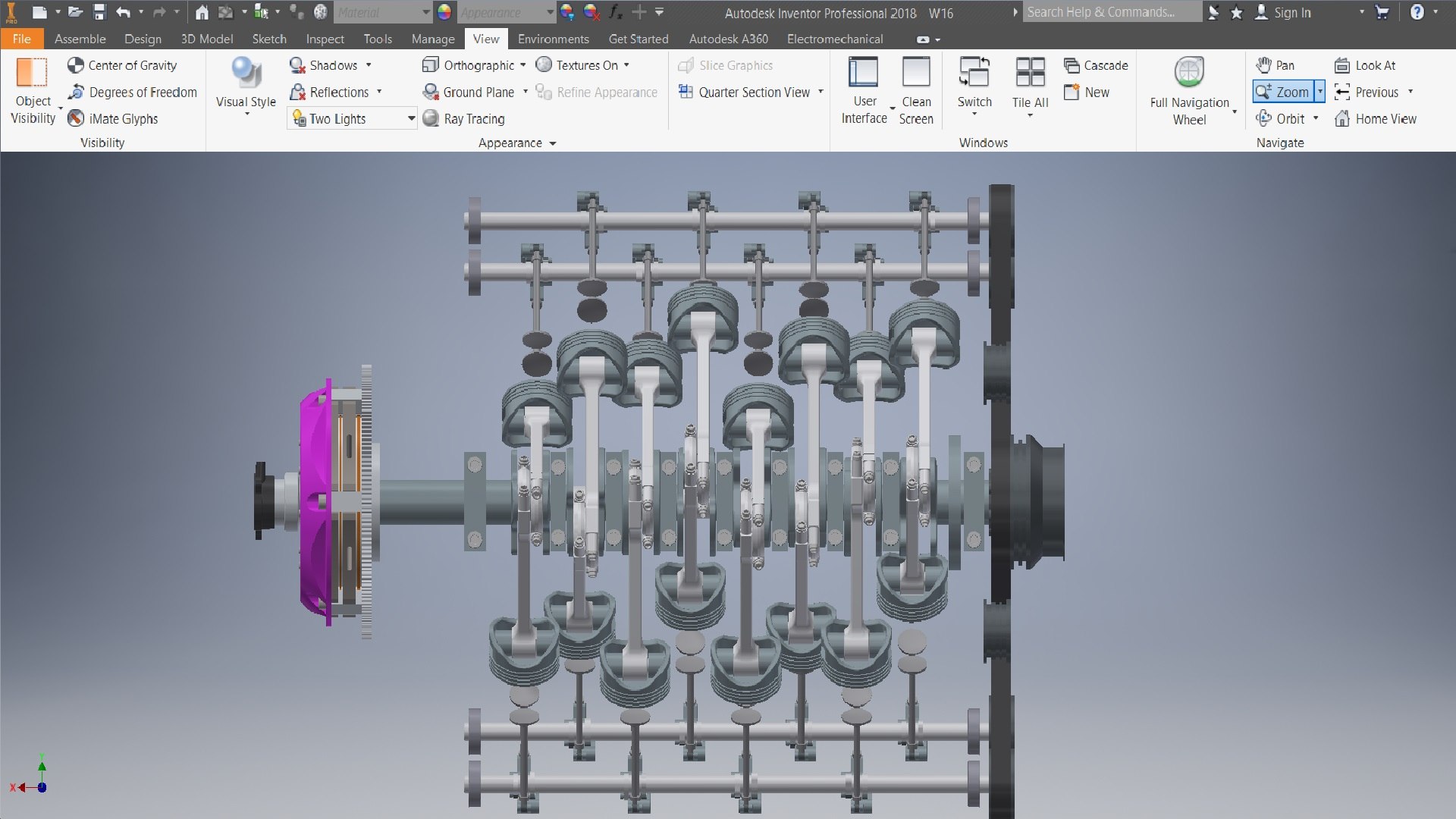Open a New window
Image resolution: width=1456 pixels, height=819 pixels.
[1087, 92]
